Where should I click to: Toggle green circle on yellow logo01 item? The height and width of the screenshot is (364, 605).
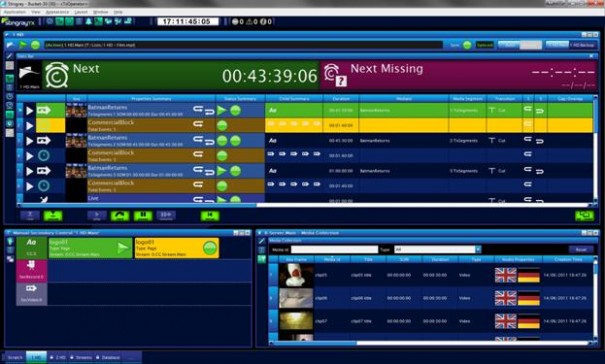click(210, 248)
